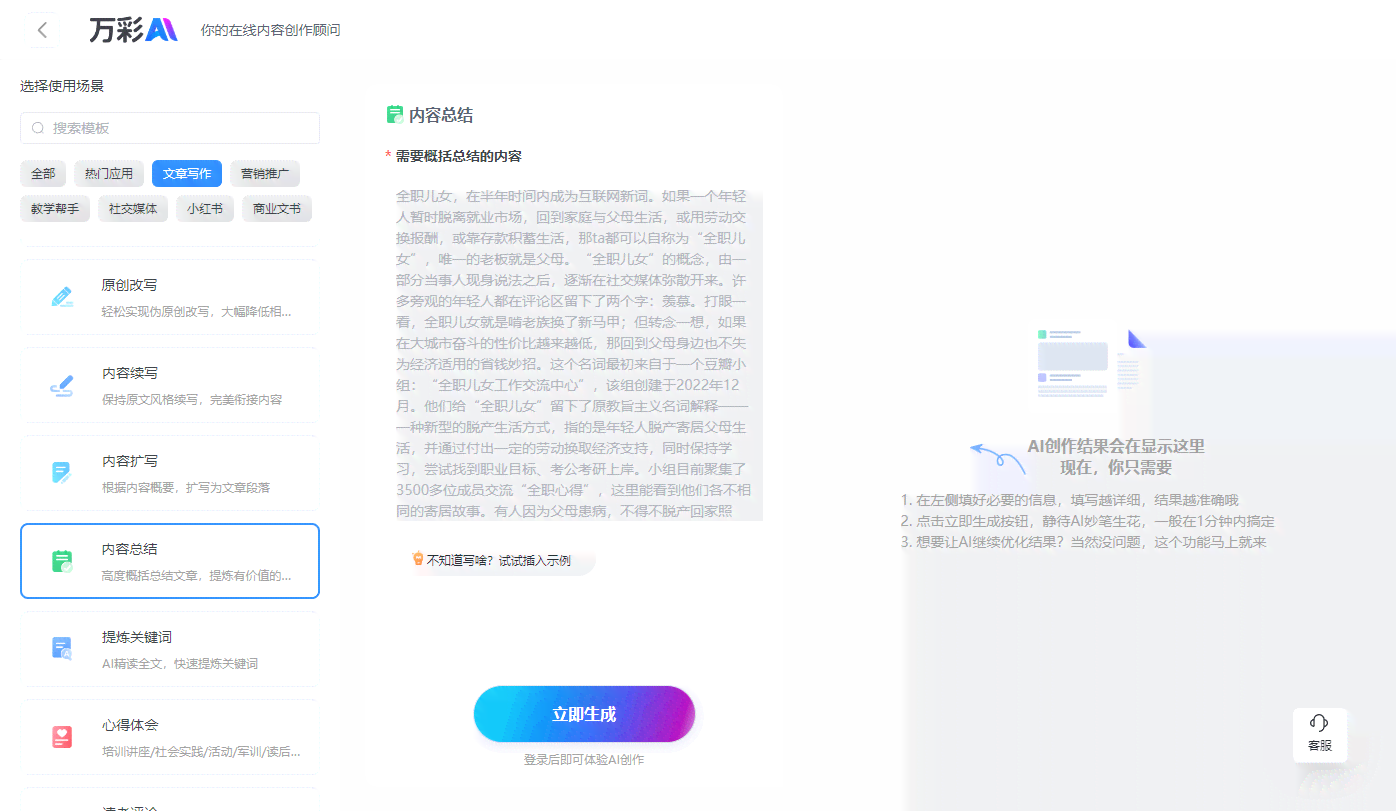
Task: Click the search magnifier icon
Action: tap(38, 128)
